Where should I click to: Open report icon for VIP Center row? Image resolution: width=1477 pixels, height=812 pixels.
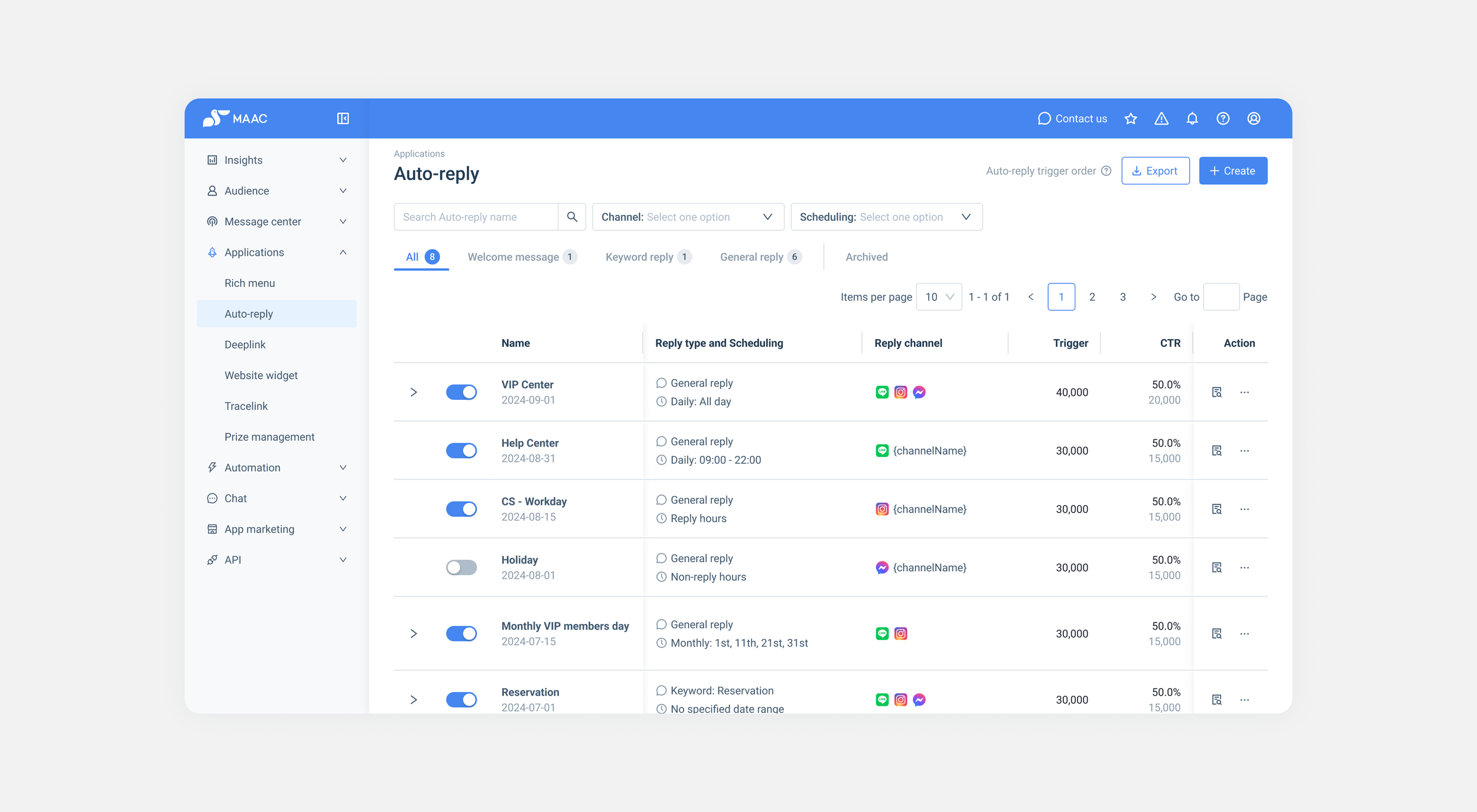(x=1216, y=392)
